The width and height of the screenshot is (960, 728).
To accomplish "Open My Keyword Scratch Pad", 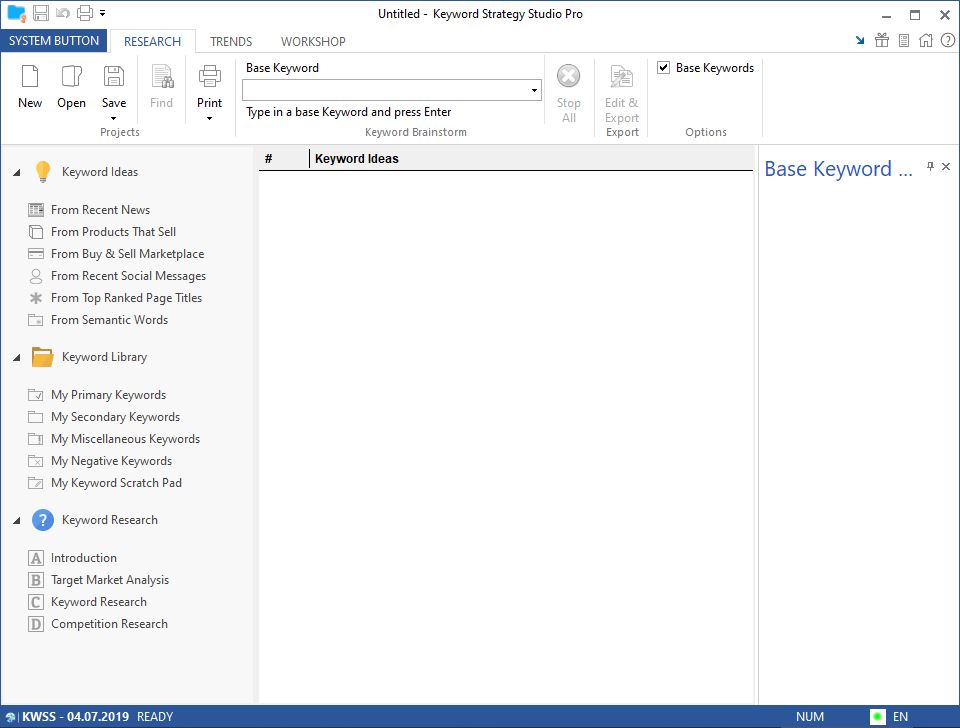I will [x=116, y=483].
